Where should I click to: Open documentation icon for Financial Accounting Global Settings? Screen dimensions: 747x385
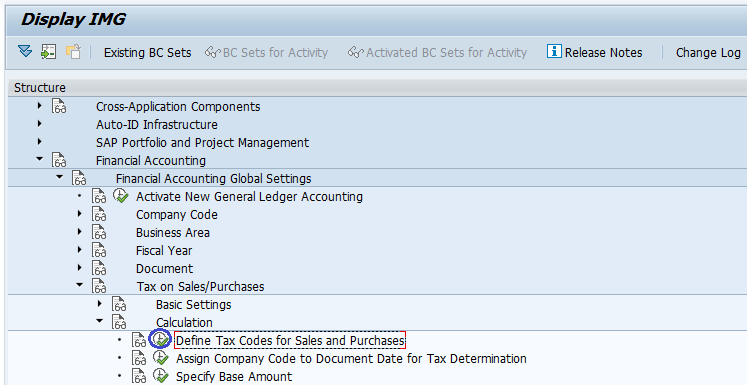[x=79, y=178]
